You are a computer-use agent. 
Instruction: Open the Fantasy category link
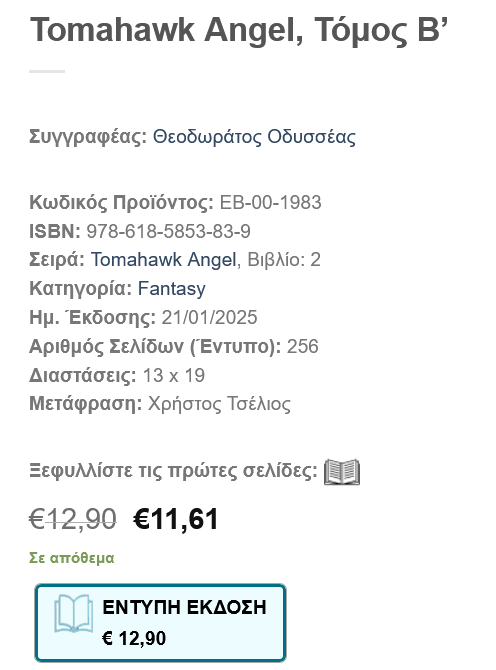(171, 289)
